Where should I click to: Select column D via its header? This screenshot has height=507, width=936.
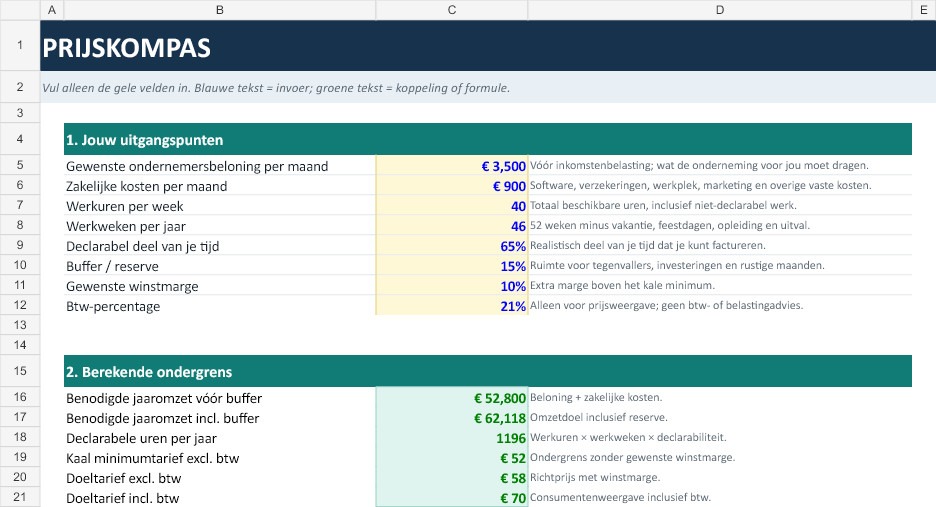(720, 10)
